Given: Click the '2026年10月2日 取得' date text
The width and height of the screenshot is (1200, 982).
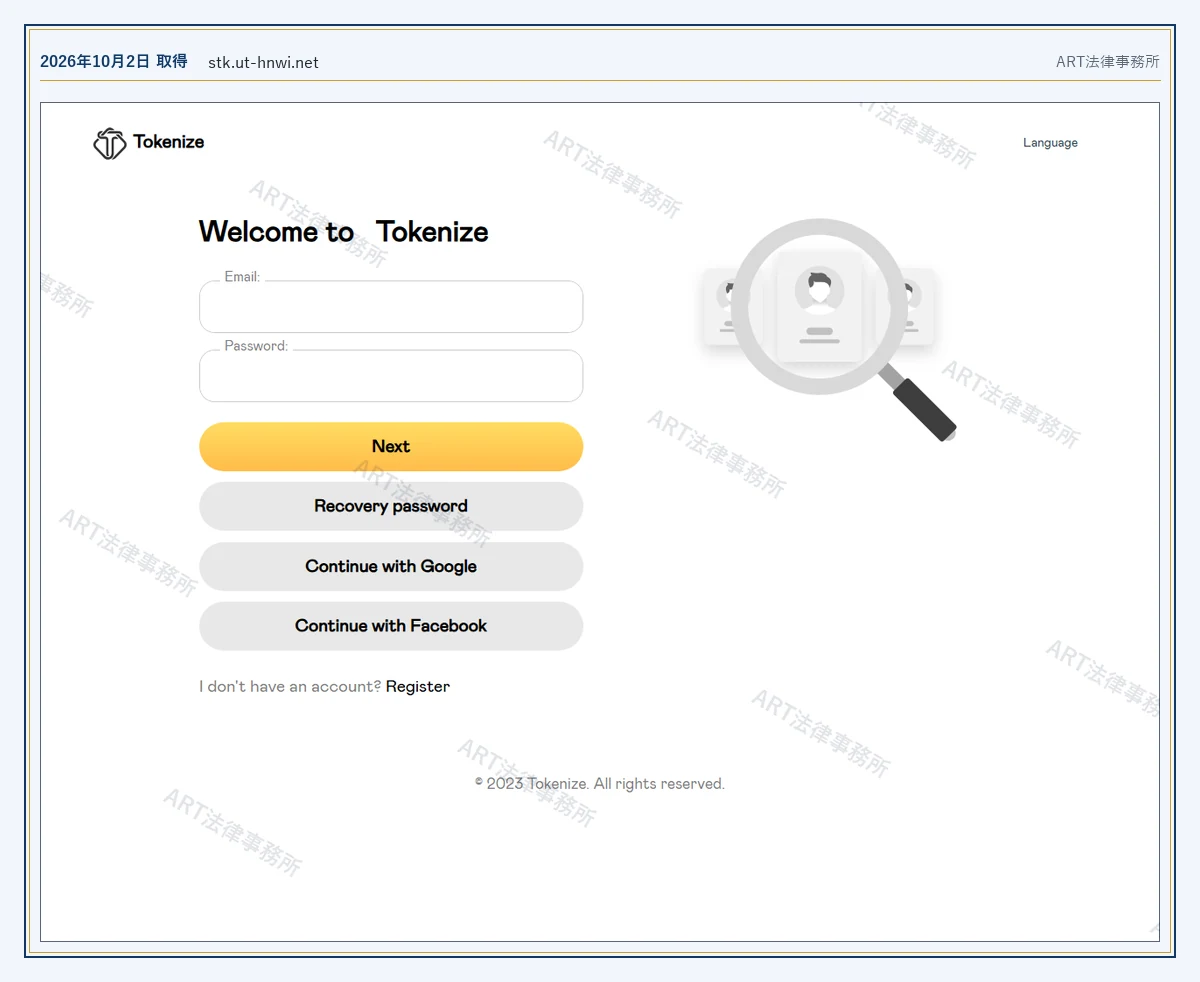Looking at the screenshot, I should (x=114, y=61).
